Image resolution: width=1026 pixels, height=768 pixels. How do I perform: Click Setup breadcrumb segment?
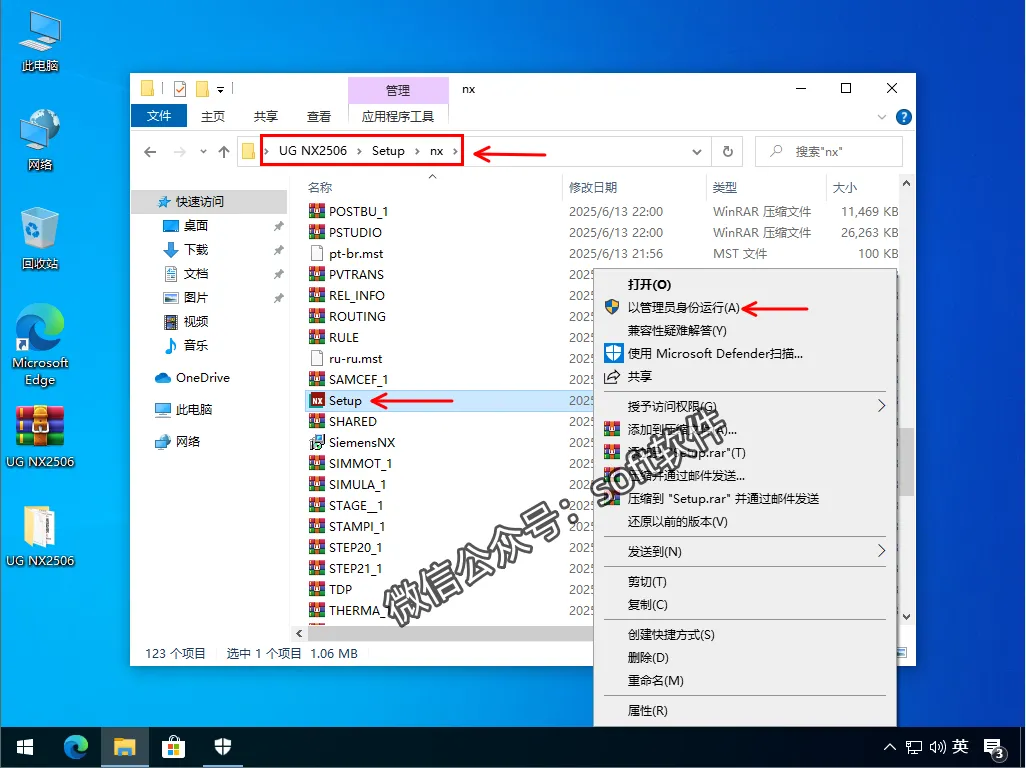tap(388, 151)
